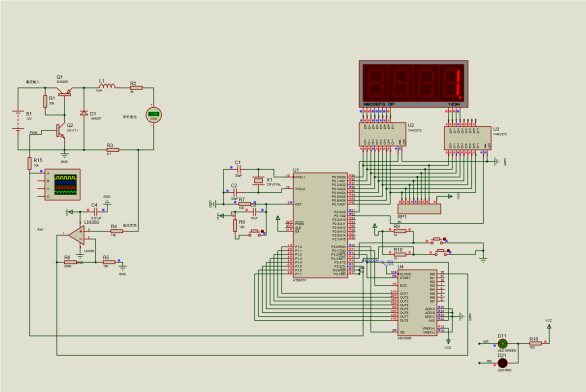Click the four-digit seven-segment display
586x392 pixels.
[414, 84]
